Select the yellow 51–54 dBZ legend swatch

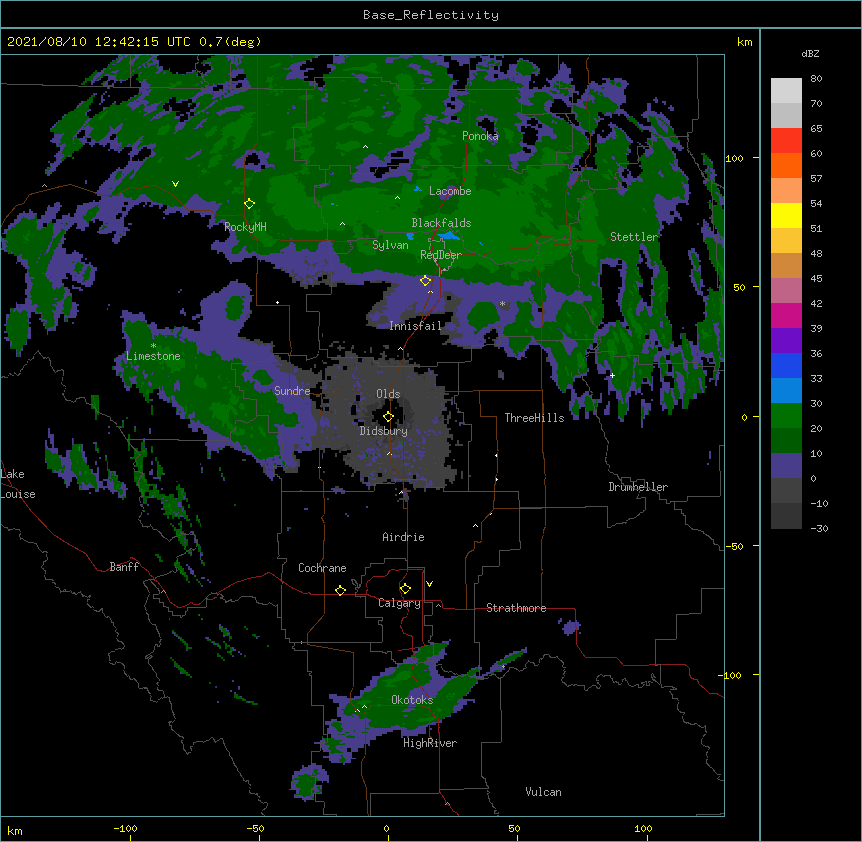click(x=786, y=215)
